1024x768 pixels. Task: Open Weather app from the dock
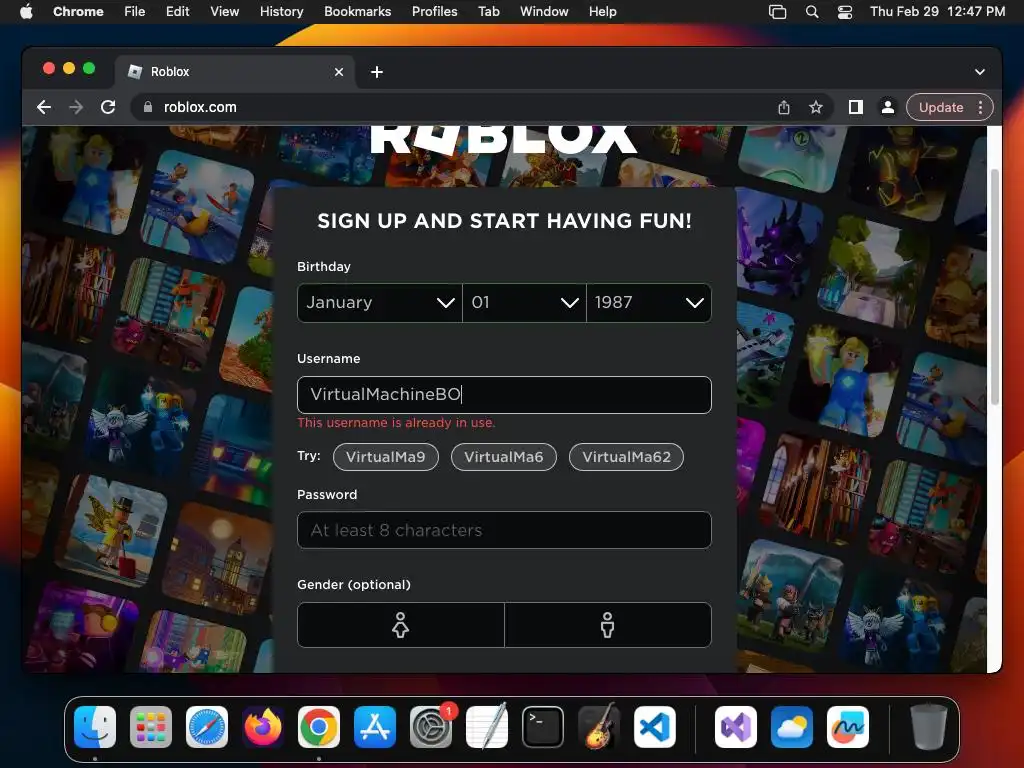pyautogui.click(x=792, y=727)
